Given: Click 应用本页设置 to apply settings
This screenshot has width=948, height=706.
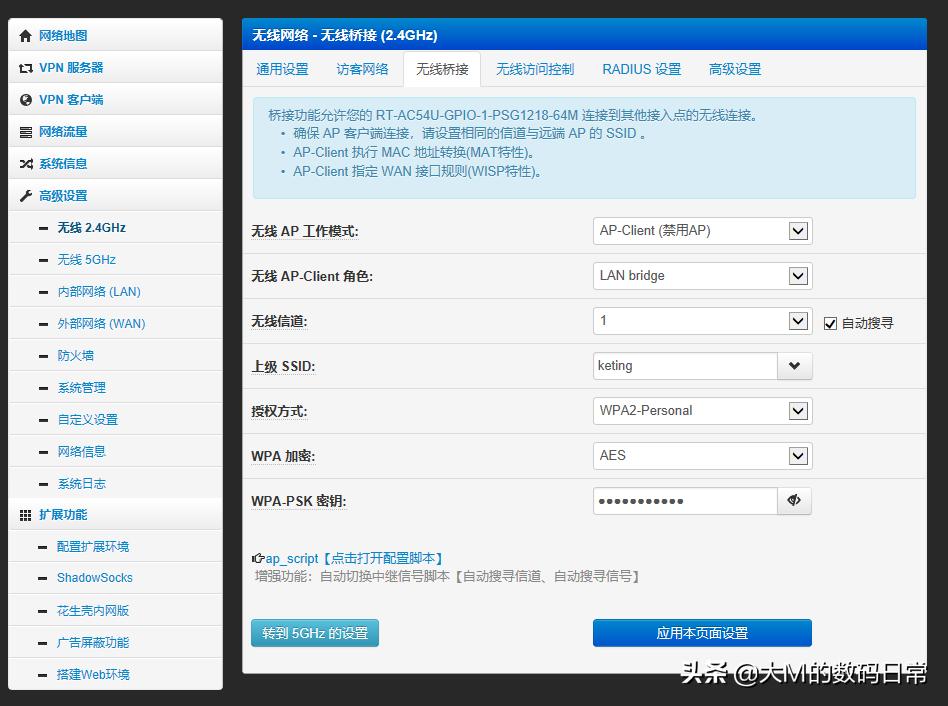Looking at the screenshot, I should (701, 632).
